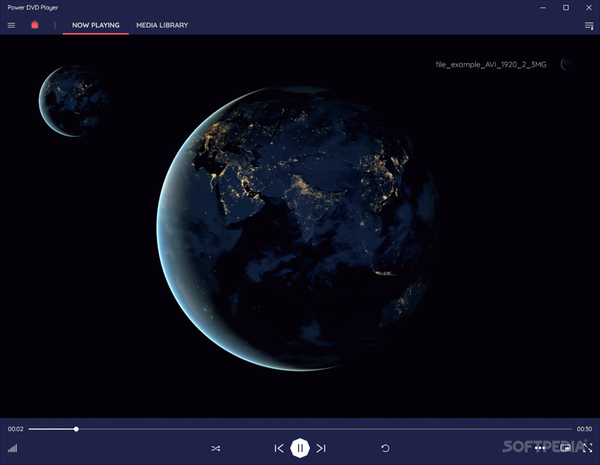The image size is (600, 465).
Task: Switch to mini player mode
Action: (566, 447)
